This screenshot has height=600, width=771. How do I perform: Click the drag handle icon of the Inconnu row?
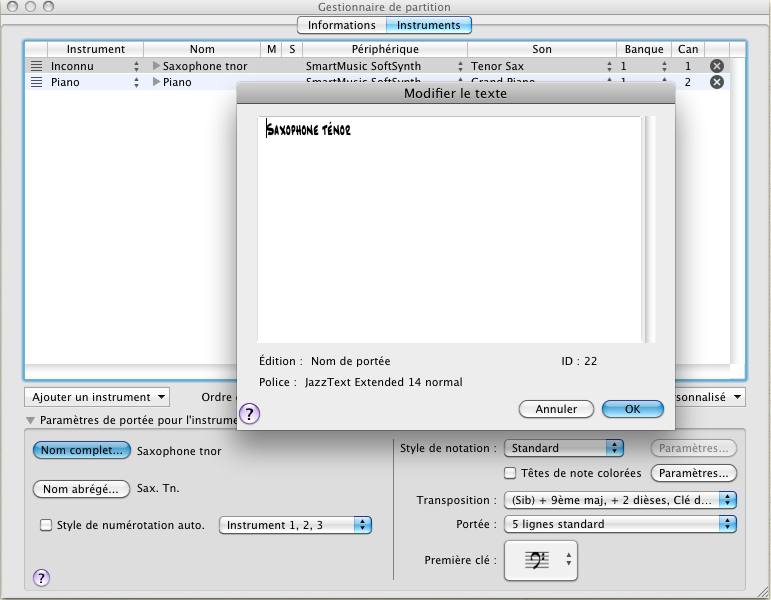37,66
